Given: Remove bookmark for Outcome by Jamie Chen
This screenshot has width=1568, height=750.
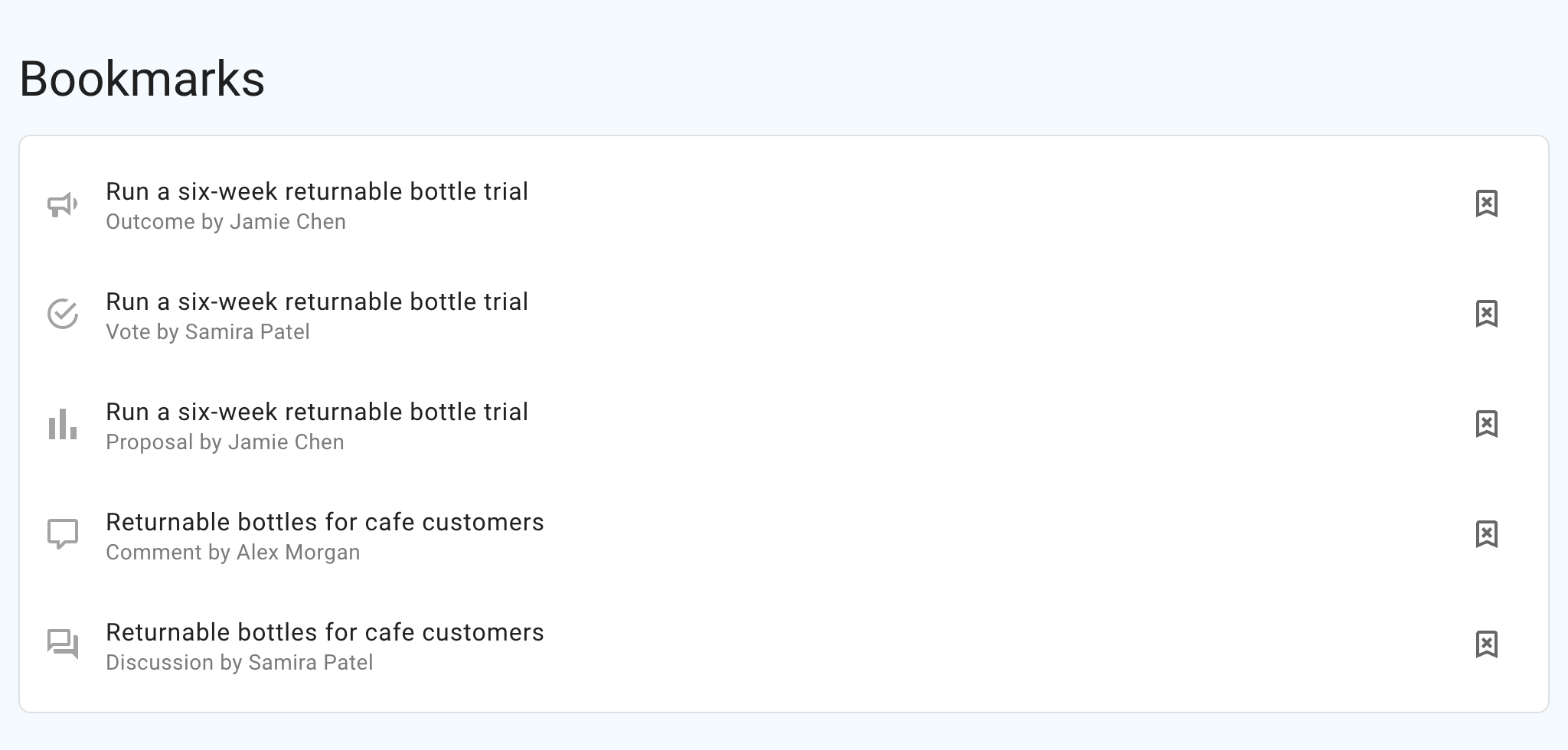Looking at the screenshot, I should 1486,204.
